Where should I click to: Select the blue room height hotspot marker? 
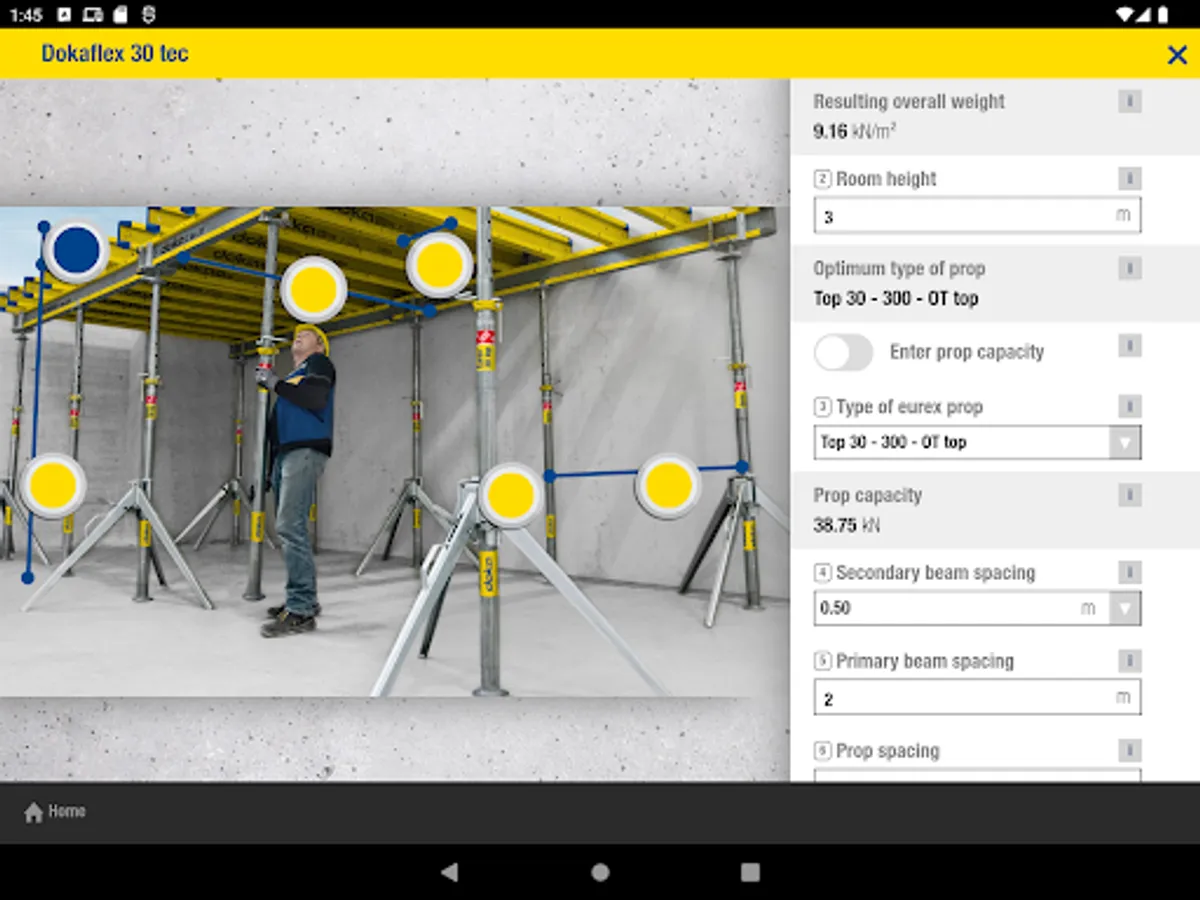click(x=76, y=251)
